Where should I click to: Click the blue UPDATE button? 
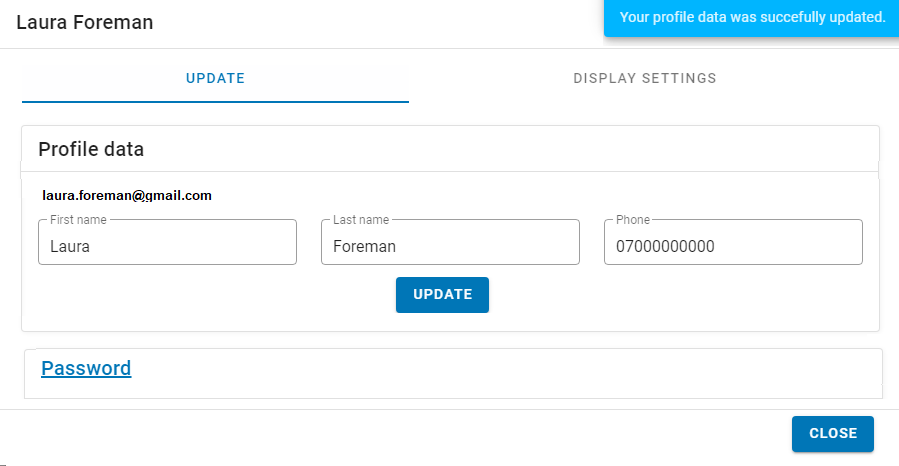pos(442,295)
